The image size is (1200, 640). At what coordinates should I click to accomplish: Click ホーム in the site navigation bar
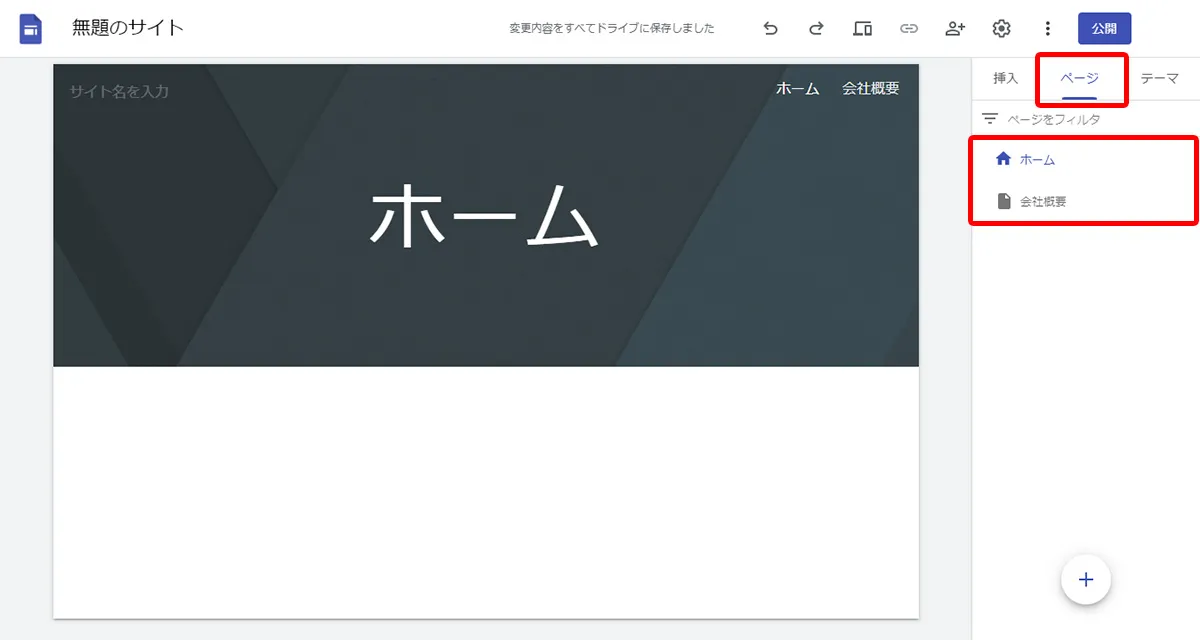coord(797,89)
